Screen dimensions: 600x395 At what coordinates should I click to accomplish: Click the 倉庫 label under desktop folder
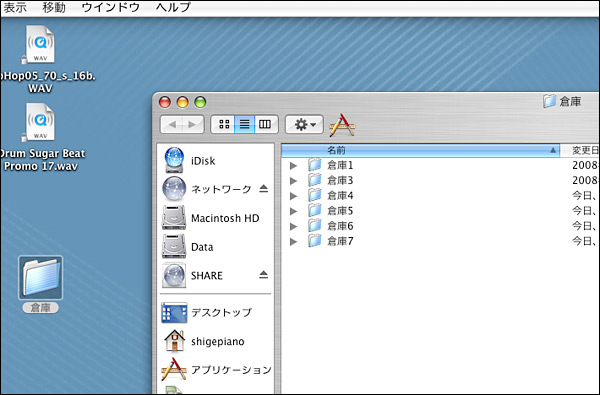[x=41, y=308]
